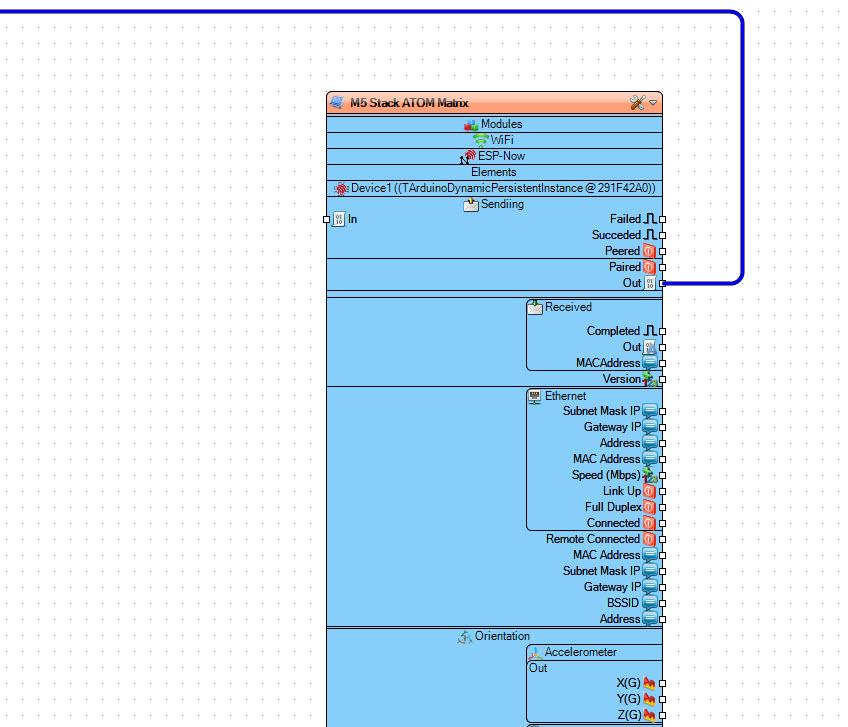Click the Modules icon
Image resolution: width=848 pixels, height=727 pixels.
(471, 125)
